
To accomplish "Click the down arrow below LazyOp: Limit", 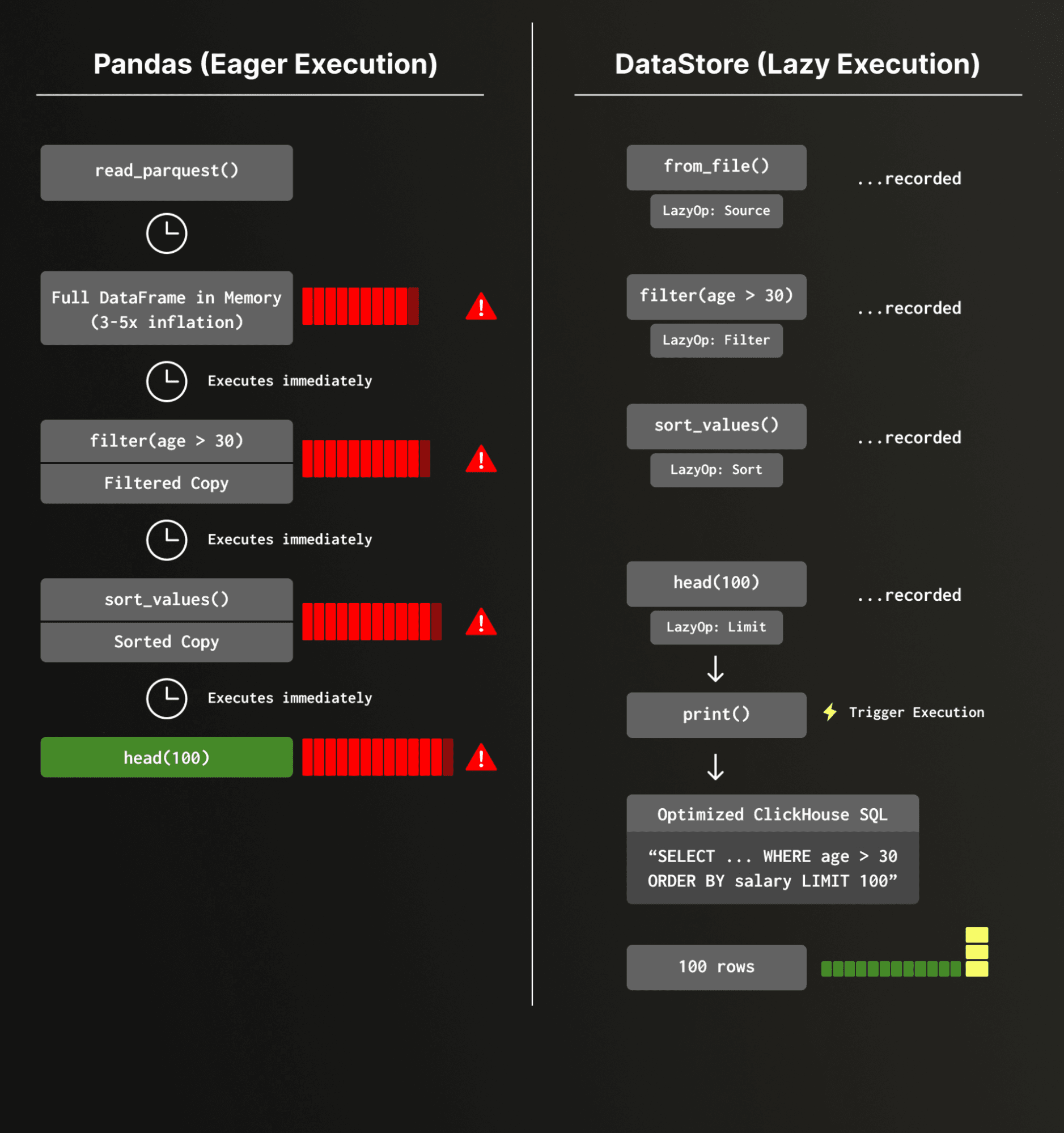I will click(715, 668).
